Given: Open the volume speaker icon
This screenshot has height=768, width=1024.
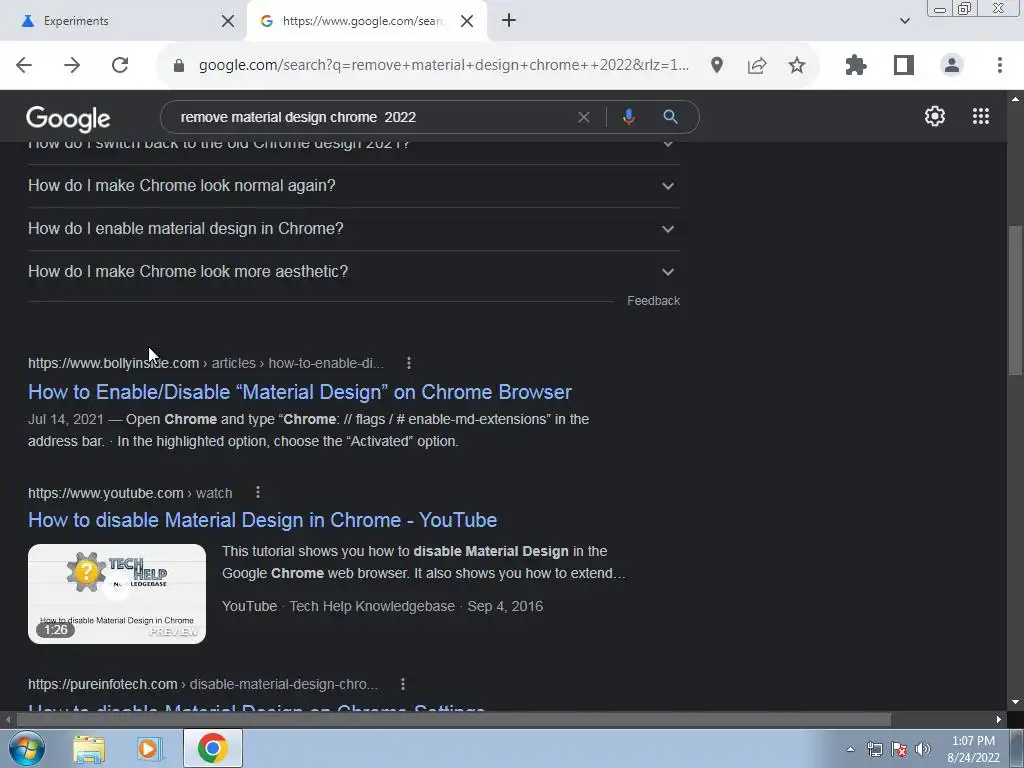Looking at the screenshot, I should 923,750.
